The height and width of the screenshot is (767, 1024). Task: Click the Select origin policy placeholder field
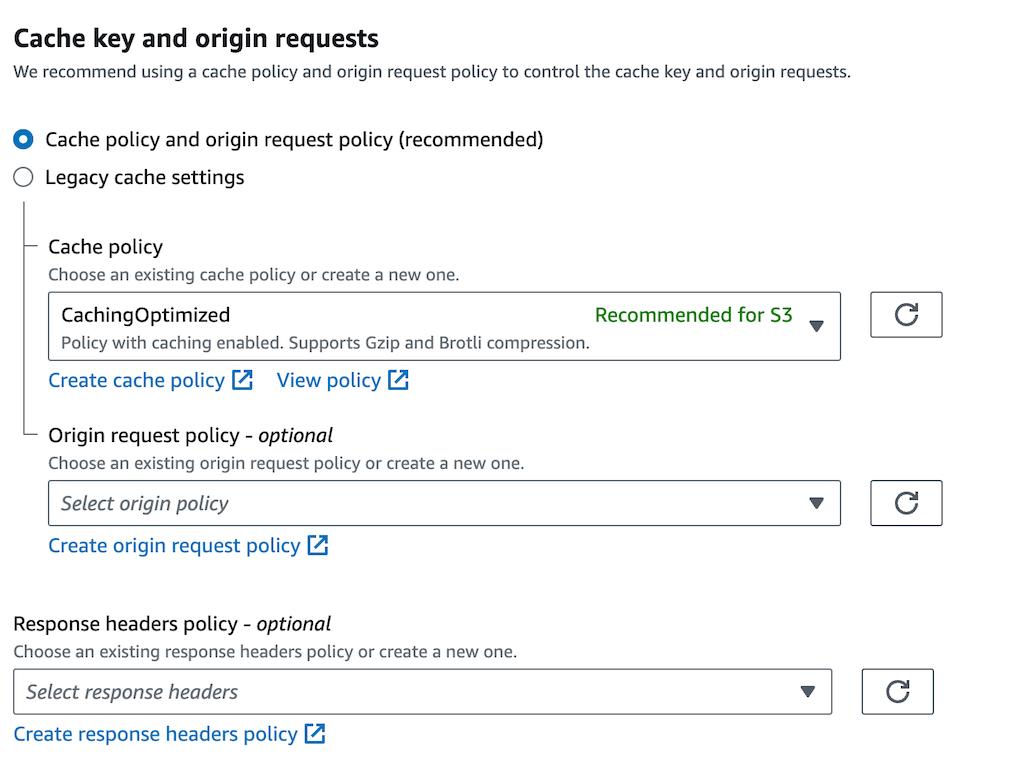[x=145, y=503]
